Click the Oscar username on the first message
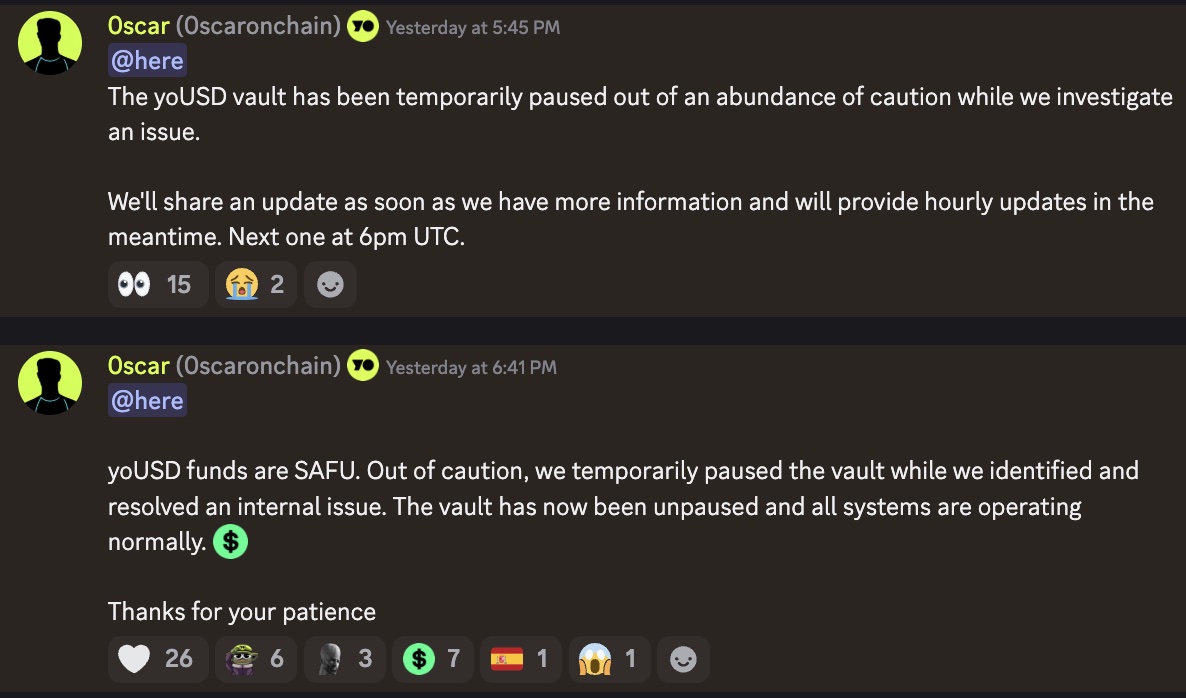Screen dimensions: 1186x698 (138, 26)
